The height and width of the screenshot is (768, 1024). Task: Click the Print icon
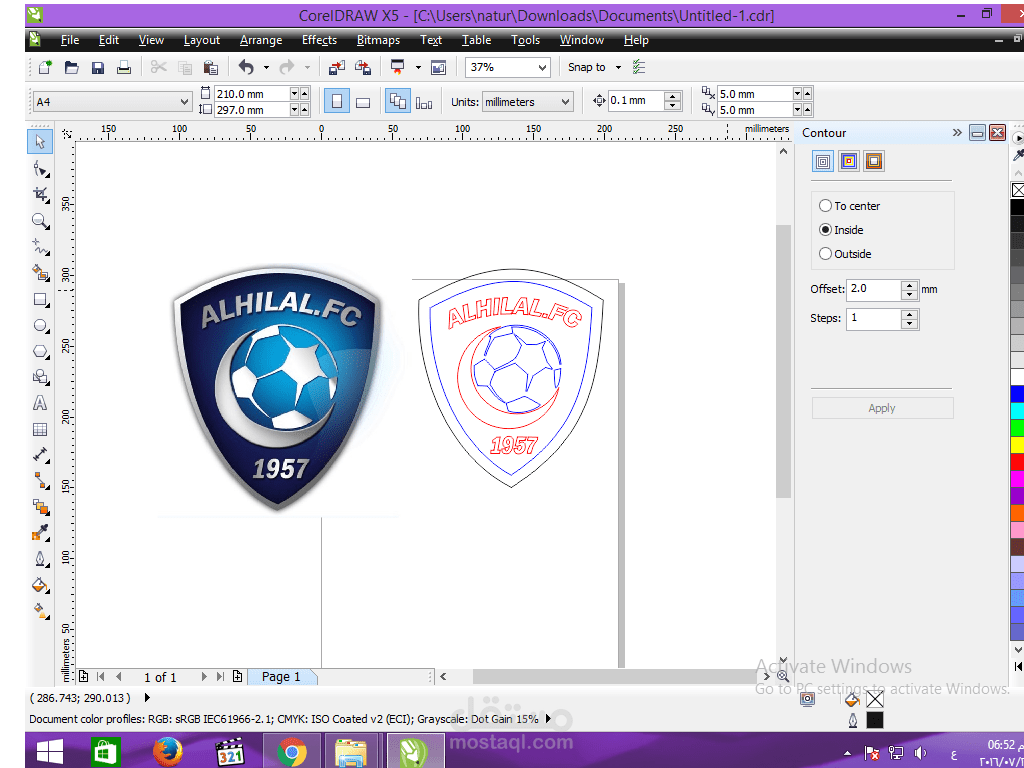coord(123,67)
